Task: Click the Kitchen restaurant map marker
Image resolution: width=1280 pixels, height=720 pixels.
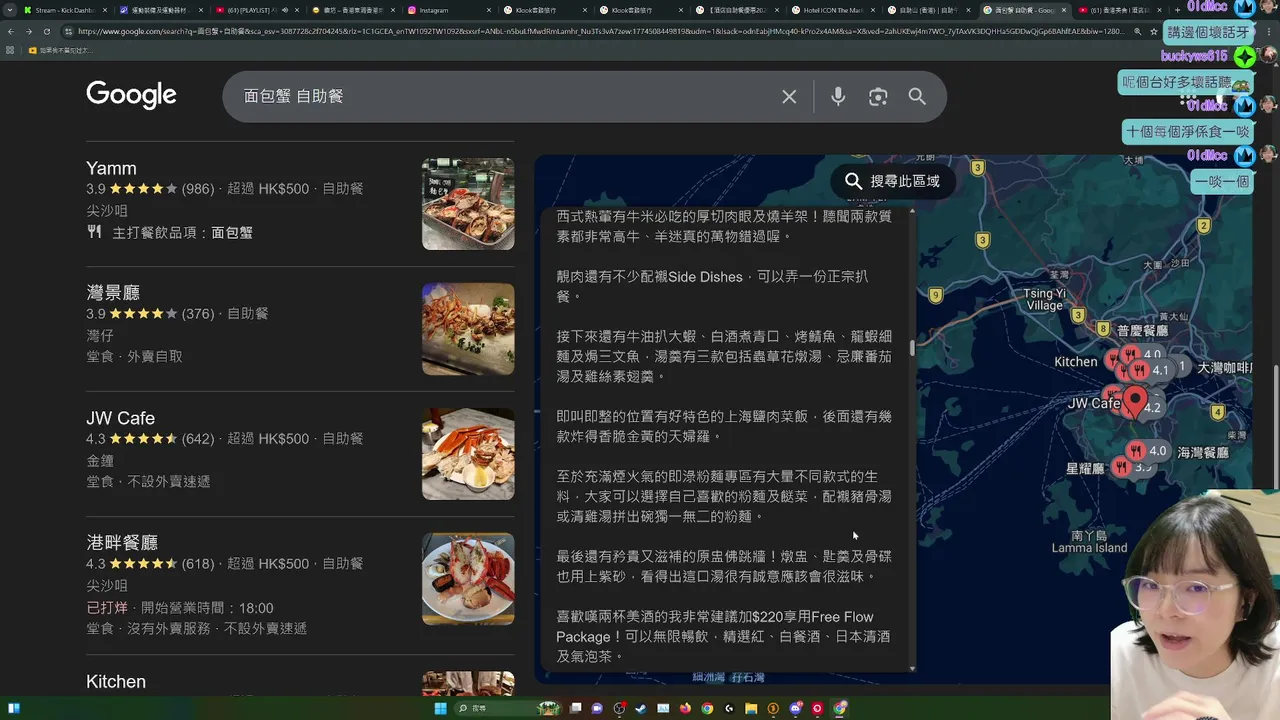Action: (1113, 361)
